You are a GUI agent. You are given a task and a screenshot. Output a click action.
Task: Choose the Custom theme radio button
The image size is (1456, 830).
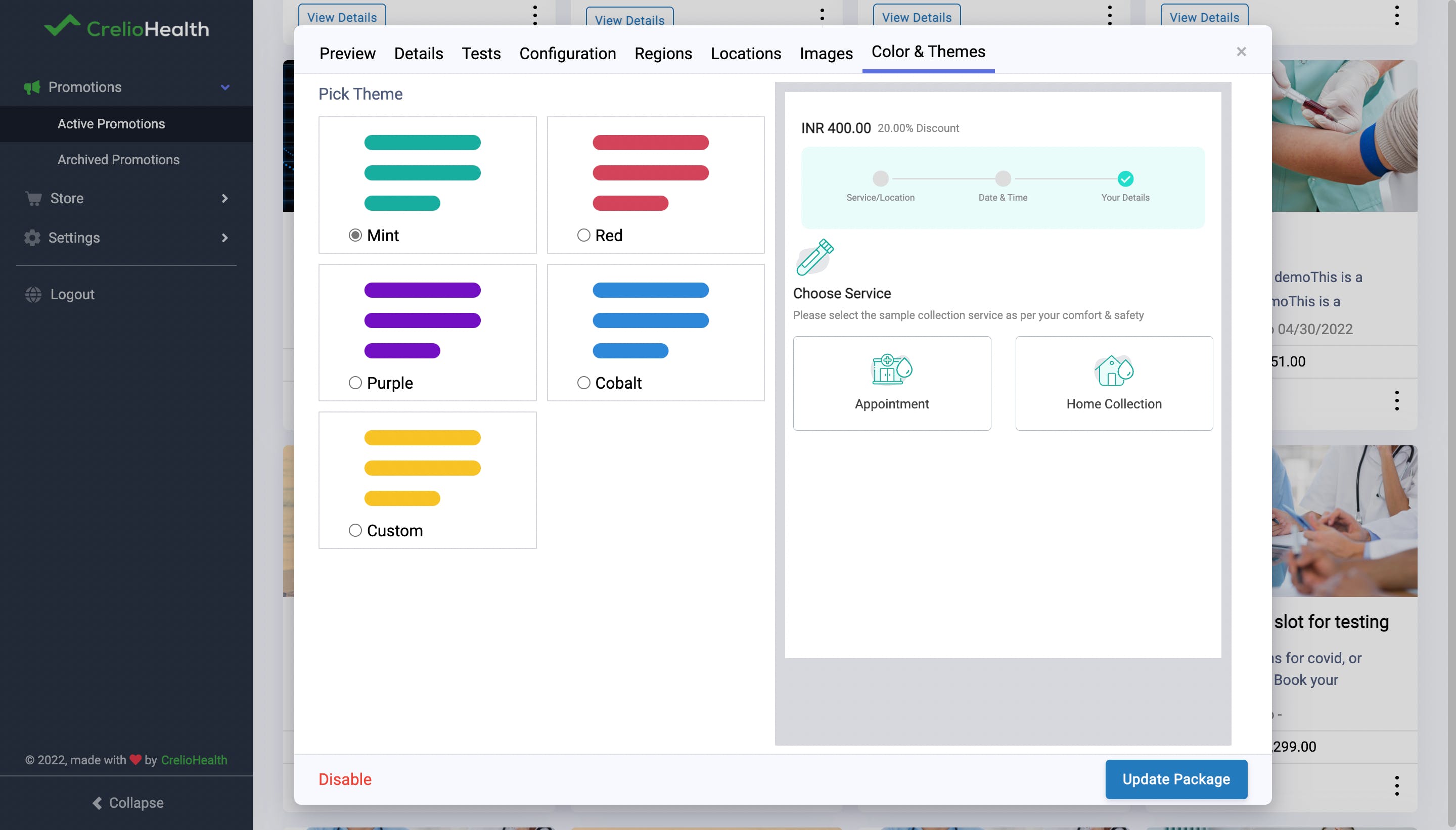click(x=355, y=530)
